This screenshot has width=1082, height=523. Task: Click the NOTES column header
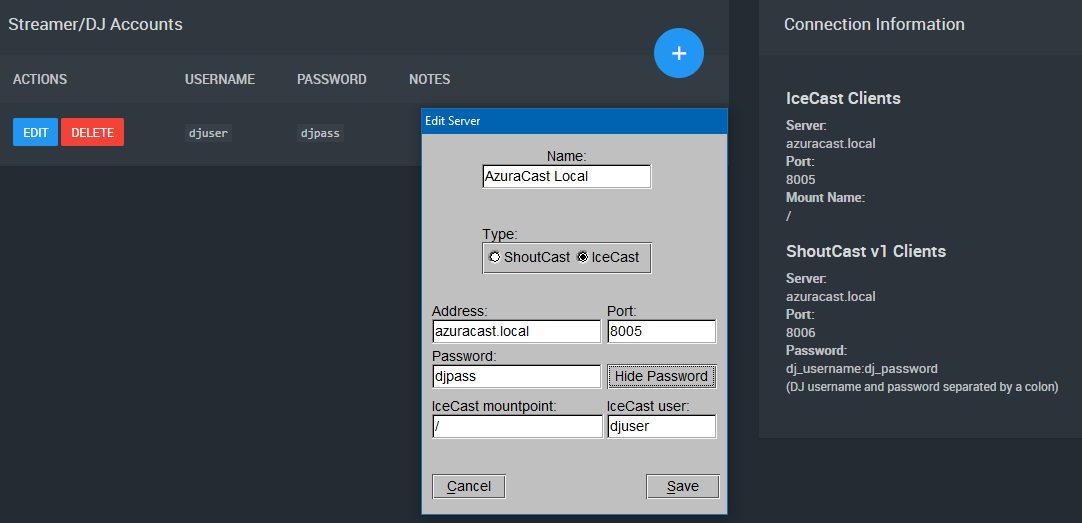click(x=429, y=79)
